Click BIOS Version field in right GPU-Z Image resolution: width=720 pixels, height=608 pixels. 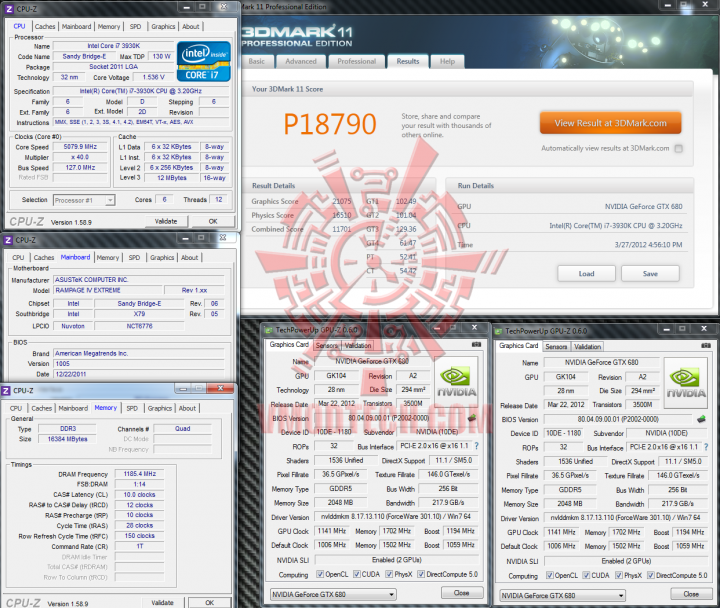click(618, 419)
